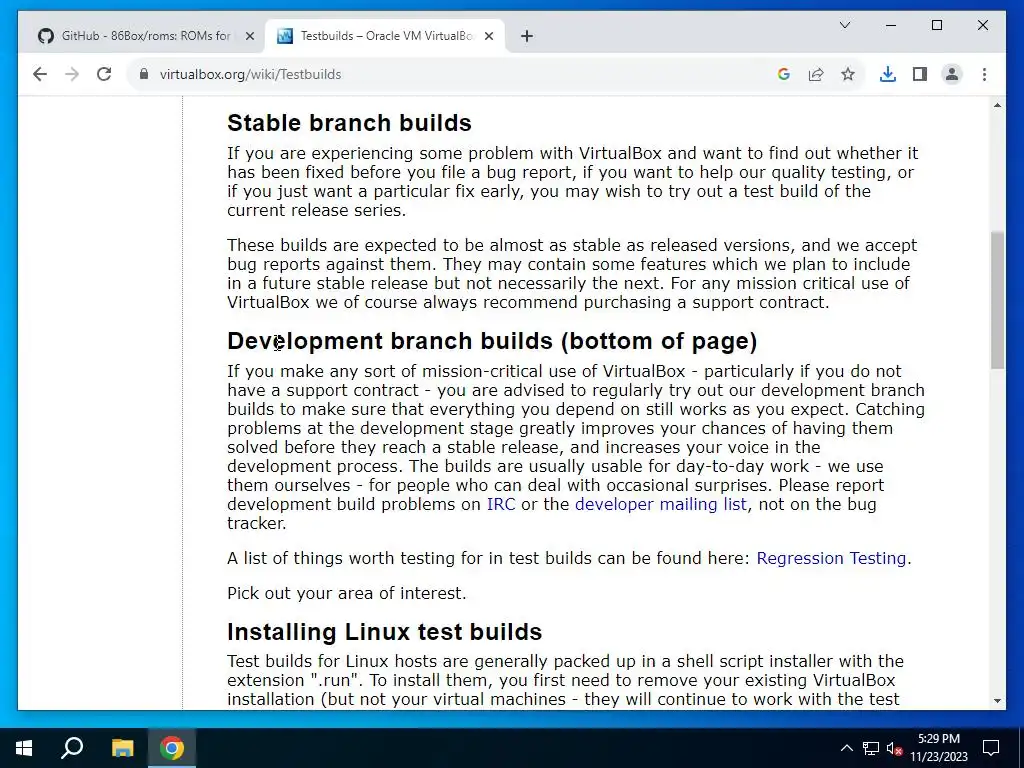Open the Google icon in address bar
Viewport: 1024px width, 768px height.
tap(784, 74)
